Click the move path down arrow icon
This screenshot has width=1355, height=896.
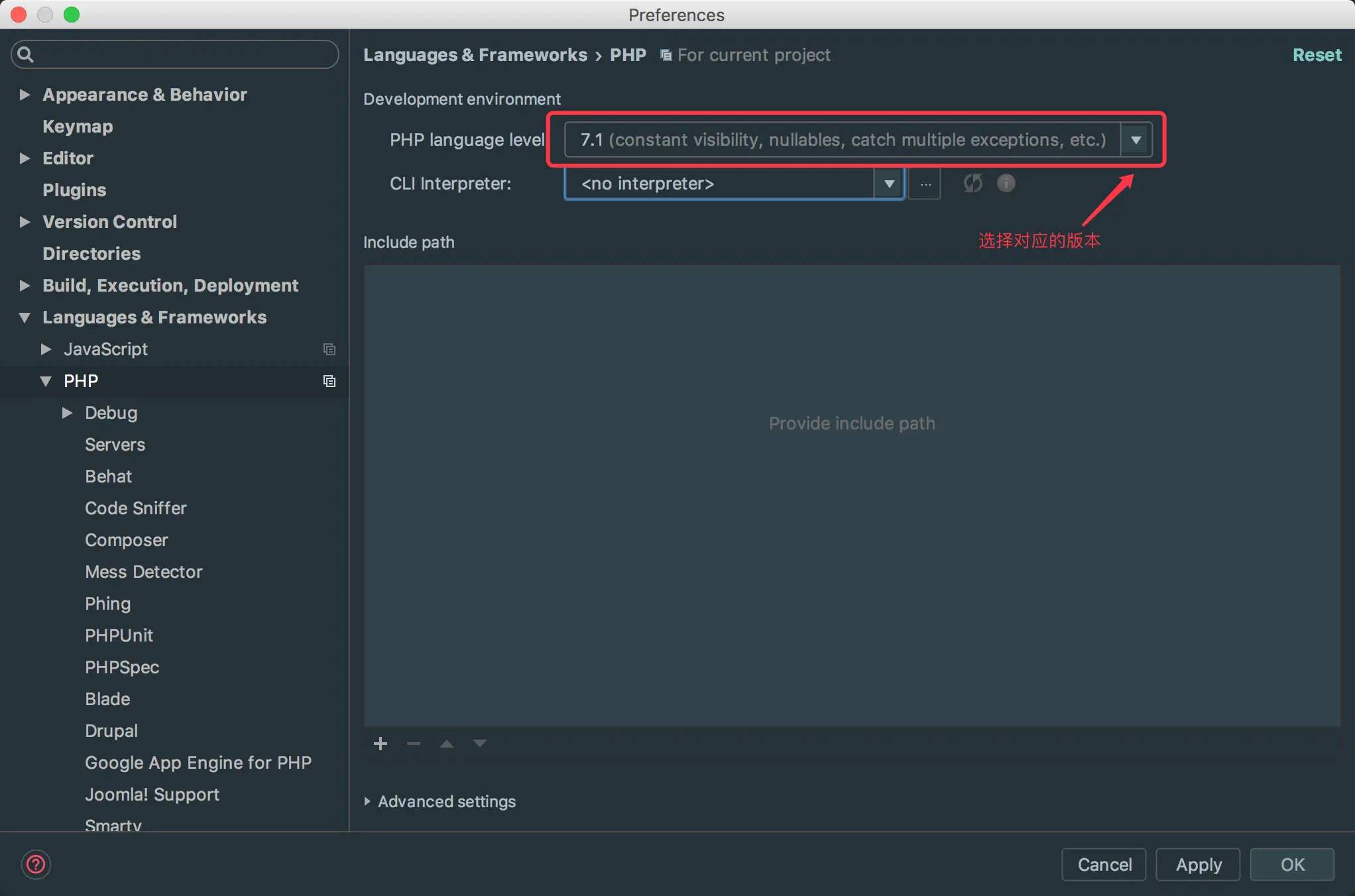pyautogui.click(x=480, y=744)
